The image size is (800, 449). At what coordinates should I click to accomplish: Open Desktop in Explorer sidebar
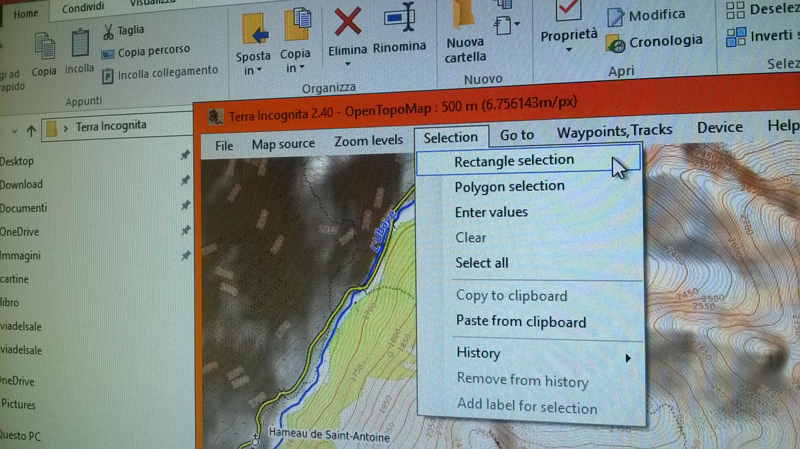[17, 161]
